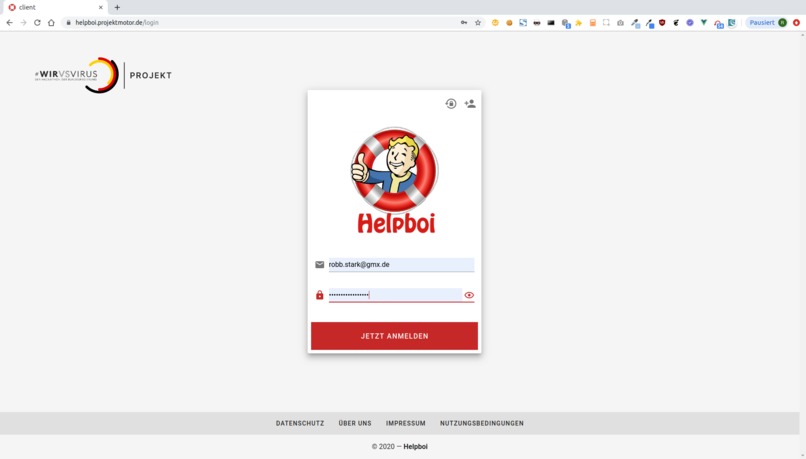Show the password with the eye icon
The height and width of the screenshot is (459, 806).
pyautogui.click(x=469, y=295)
